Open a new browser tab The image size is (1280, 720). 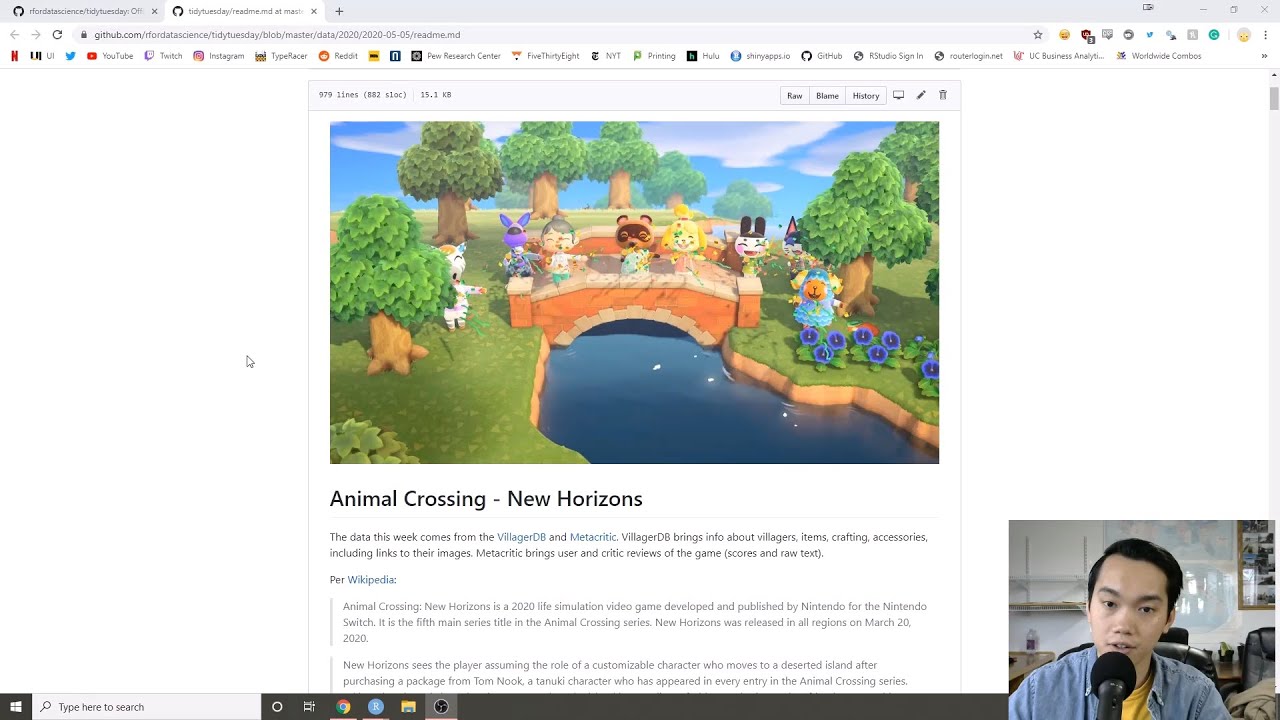point(339,11)
